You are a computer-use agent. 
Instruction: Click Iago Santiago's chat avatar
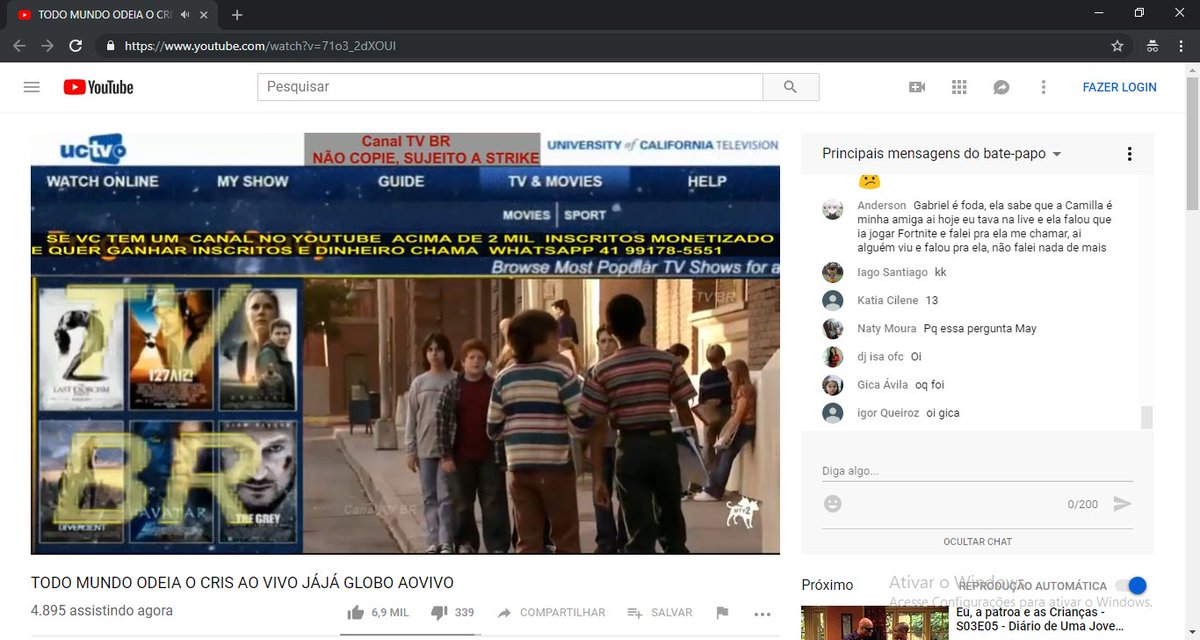(x=832, y=272)
